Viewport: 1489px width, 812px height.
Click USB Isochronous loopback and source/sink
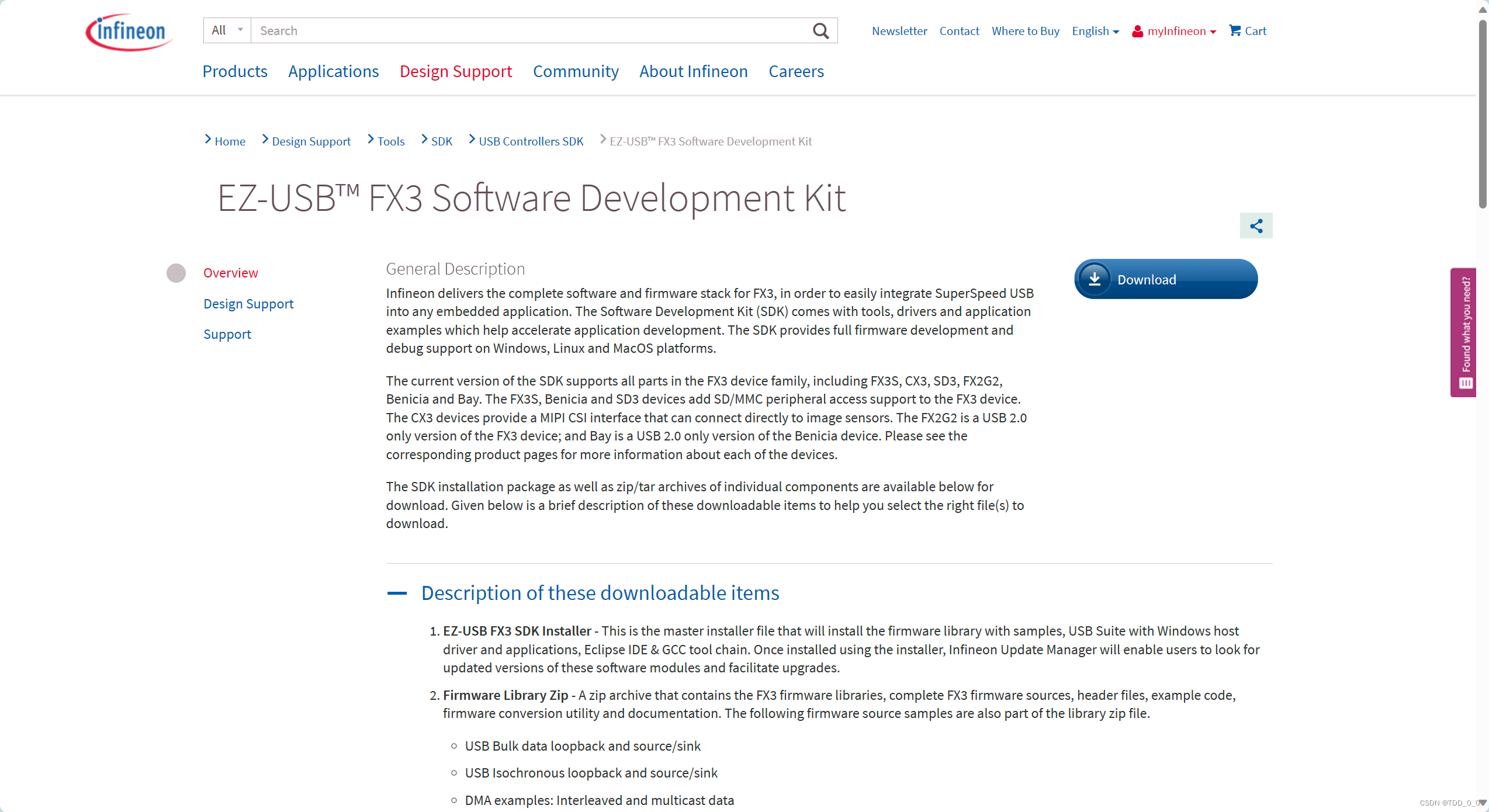point(591,773)
